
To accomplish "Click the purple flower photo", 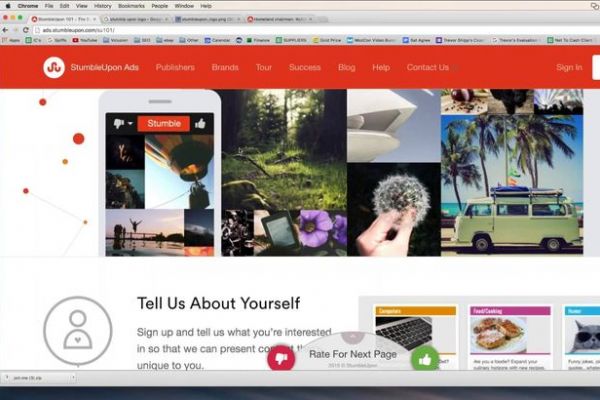I will tap(323, 232).
